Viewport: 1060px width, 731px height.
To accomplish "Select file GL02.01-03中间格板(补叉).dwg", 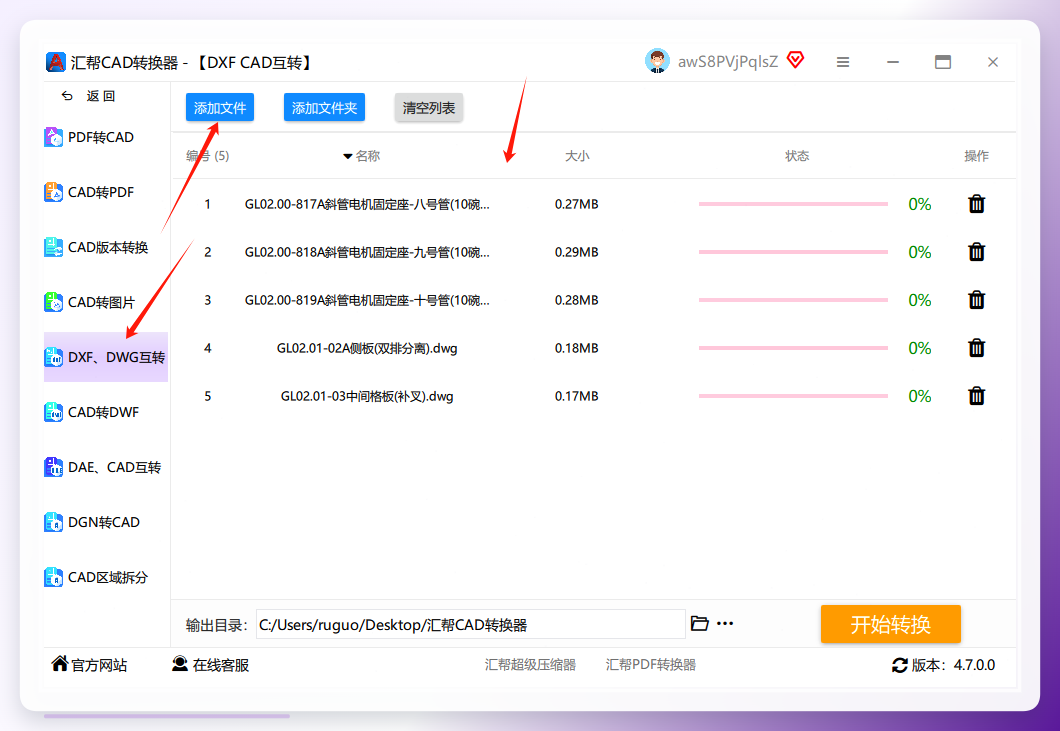I will point(367,396).
